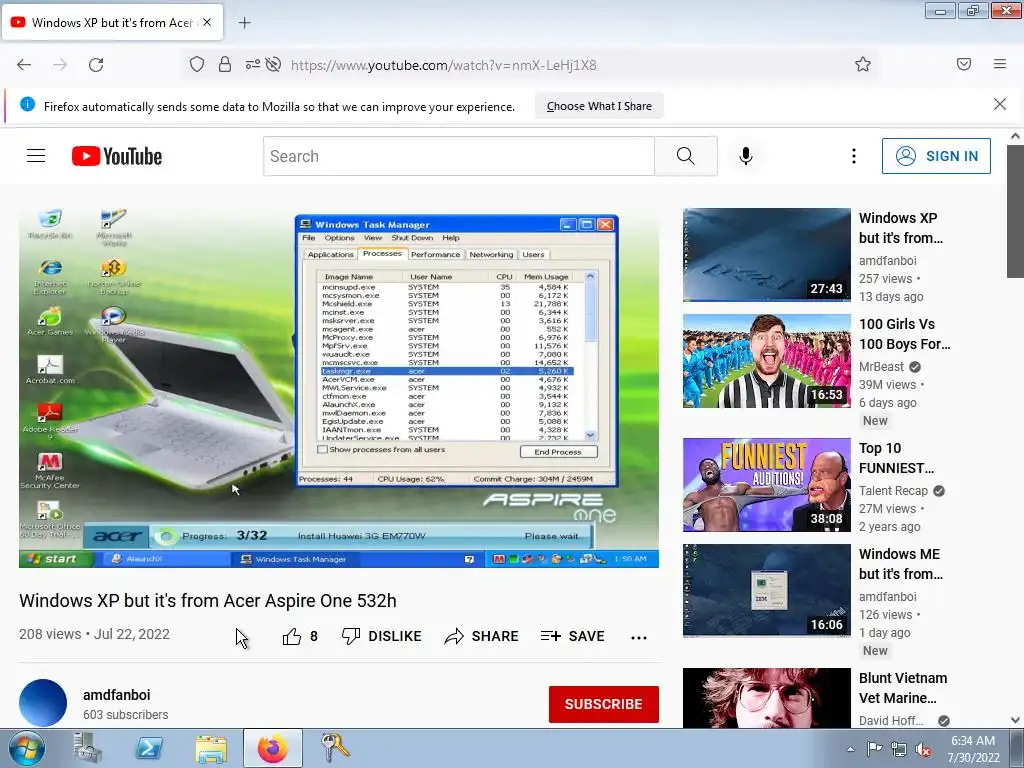
Task: Open the Firefox application menu
Action: [x=1000, y=64]
